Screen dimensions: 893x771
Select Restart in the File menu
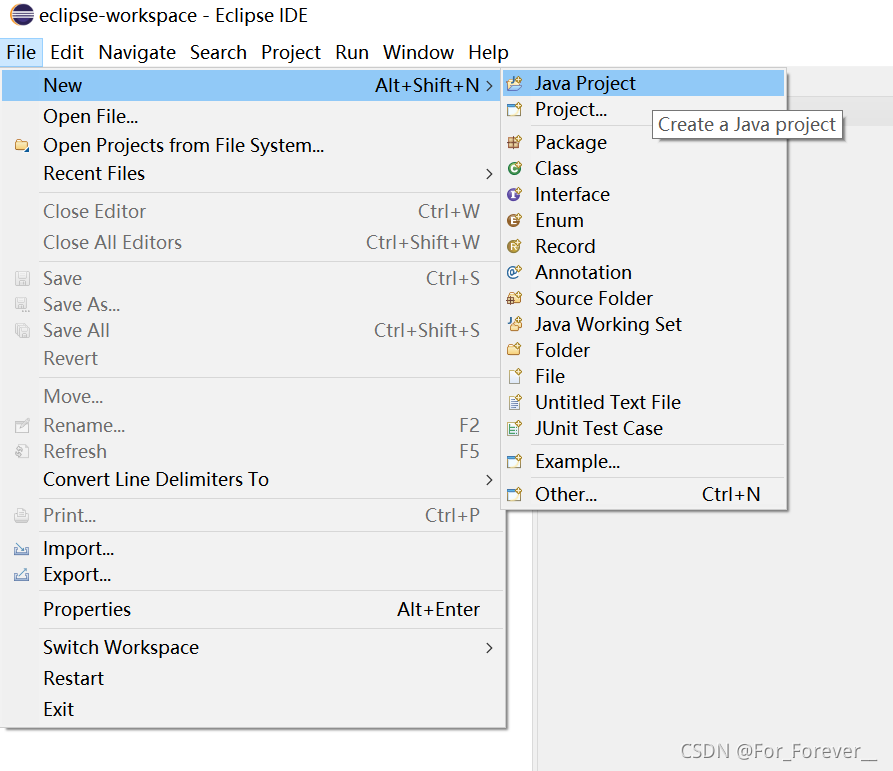[253, 679]
